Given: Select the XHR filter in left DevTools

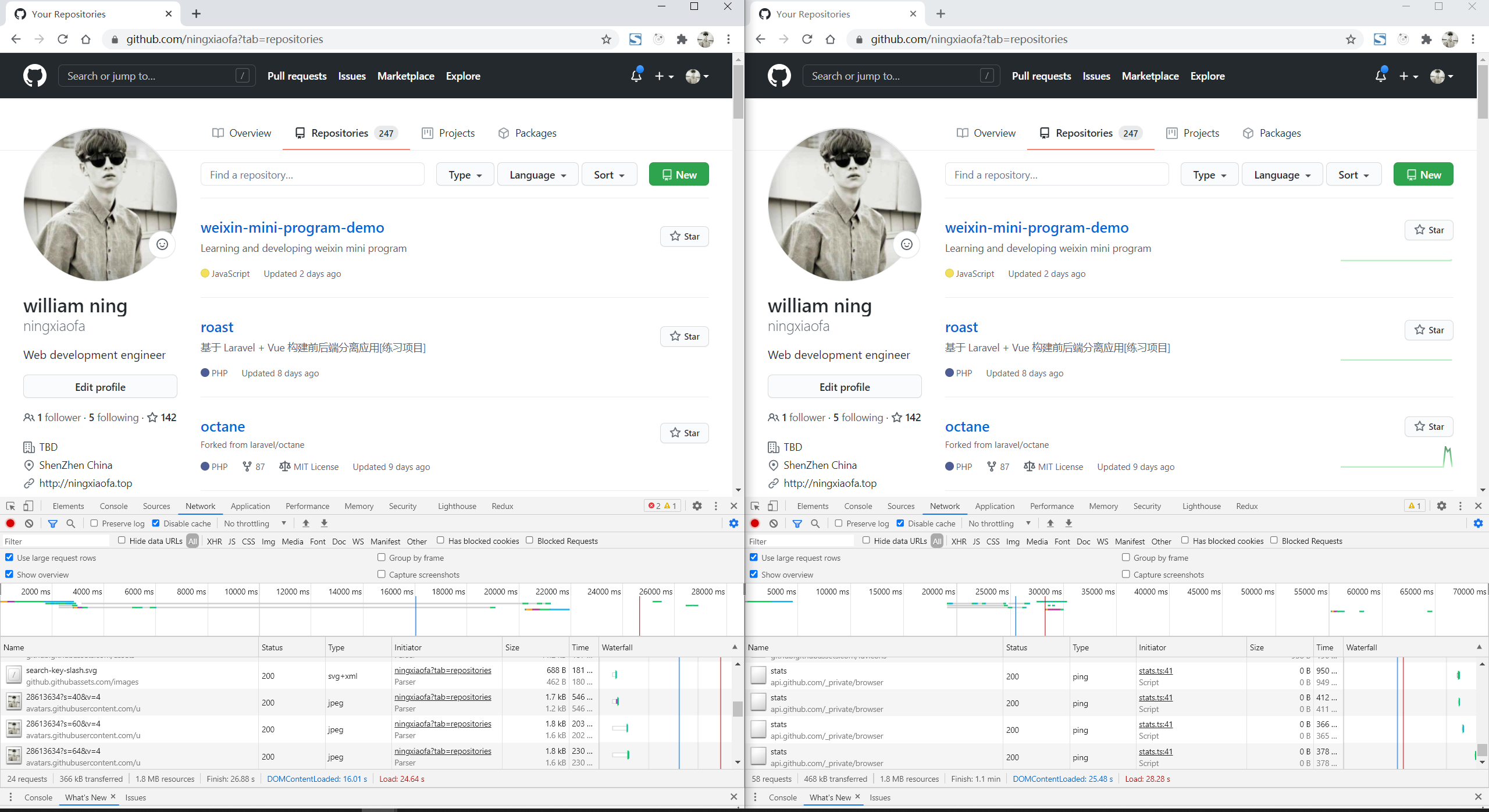Looking at the screenshot, I should [x=214, y=541].
